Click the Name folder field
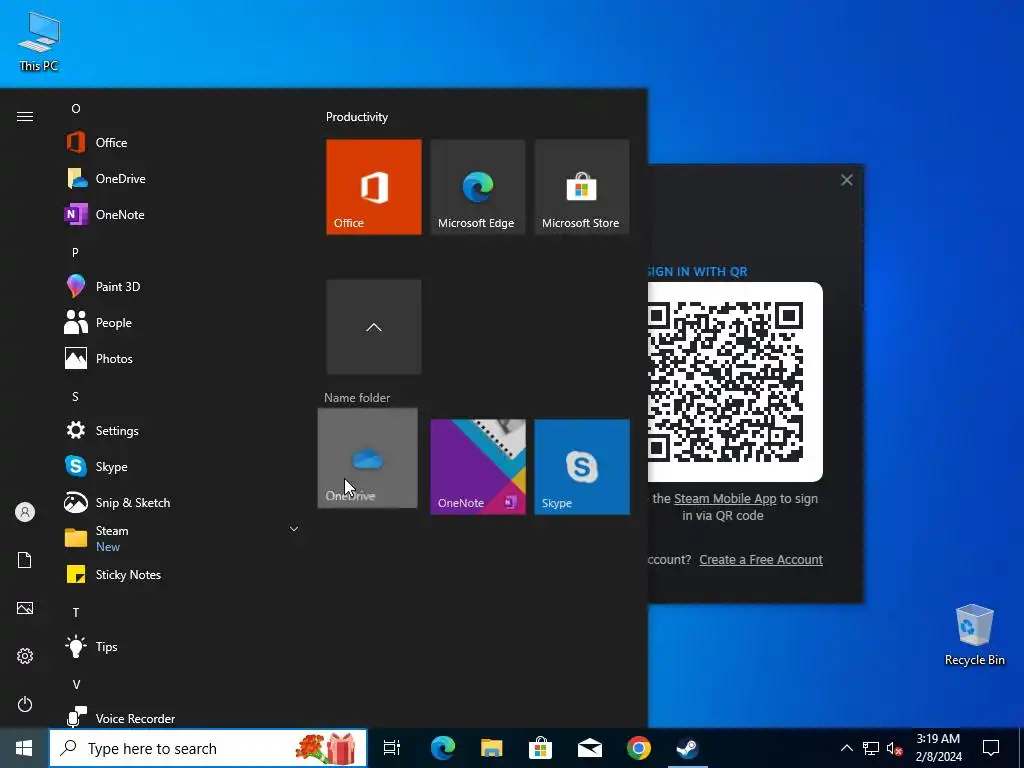 pos(357,398)
